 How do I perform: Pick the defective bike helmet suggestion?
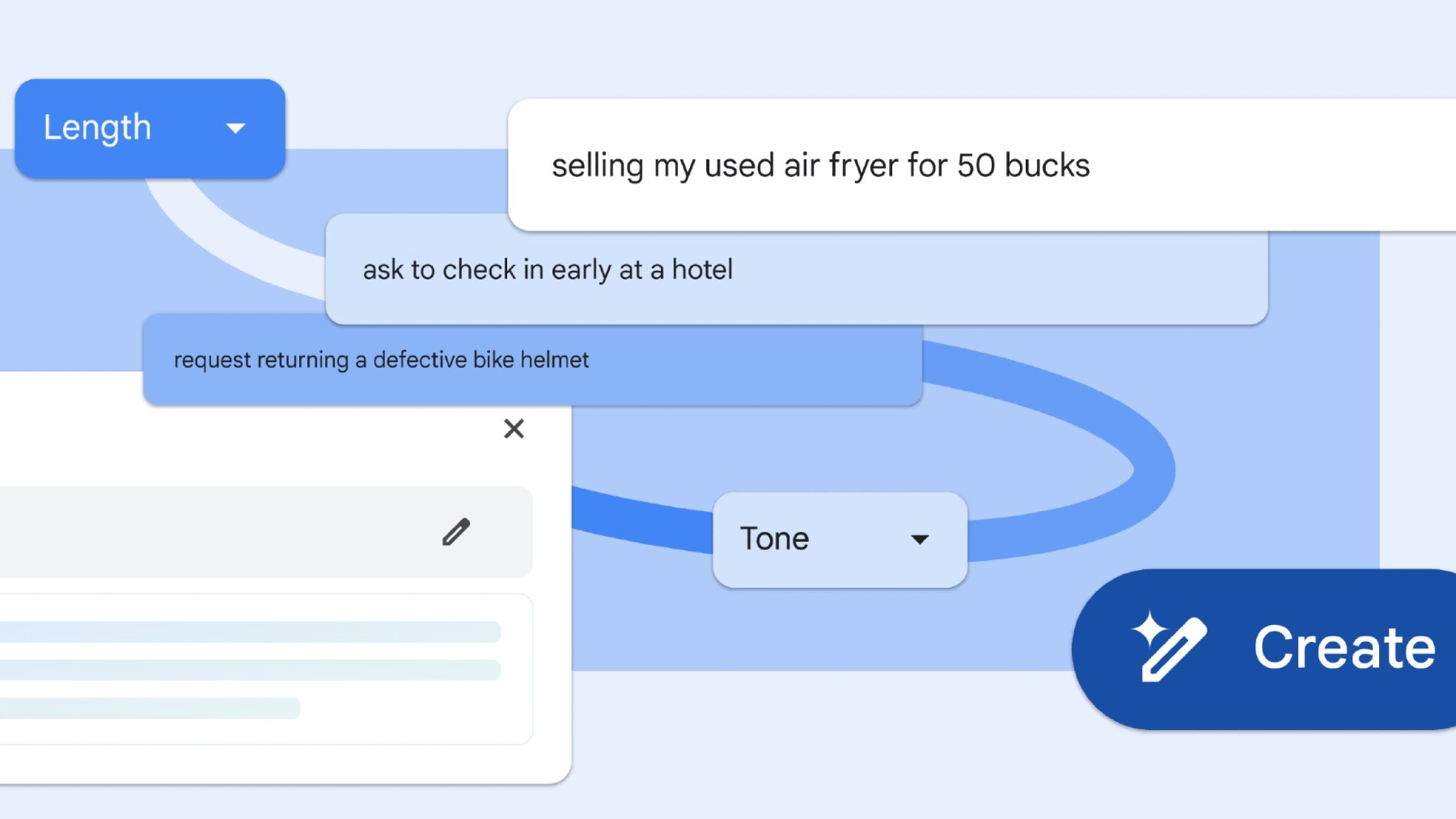(381, 360)
